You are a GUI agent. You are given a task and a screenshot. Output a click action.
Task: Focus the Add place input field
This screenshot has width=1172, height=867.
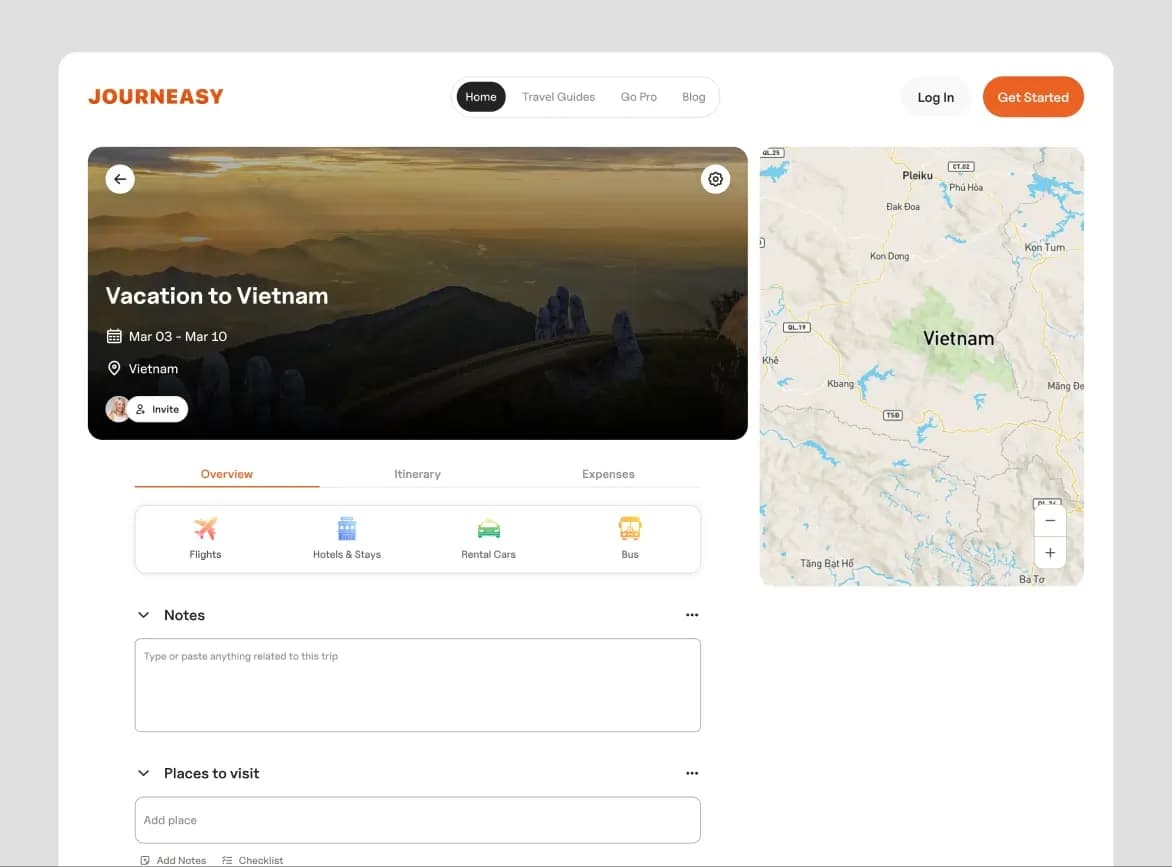click(417, 820)
